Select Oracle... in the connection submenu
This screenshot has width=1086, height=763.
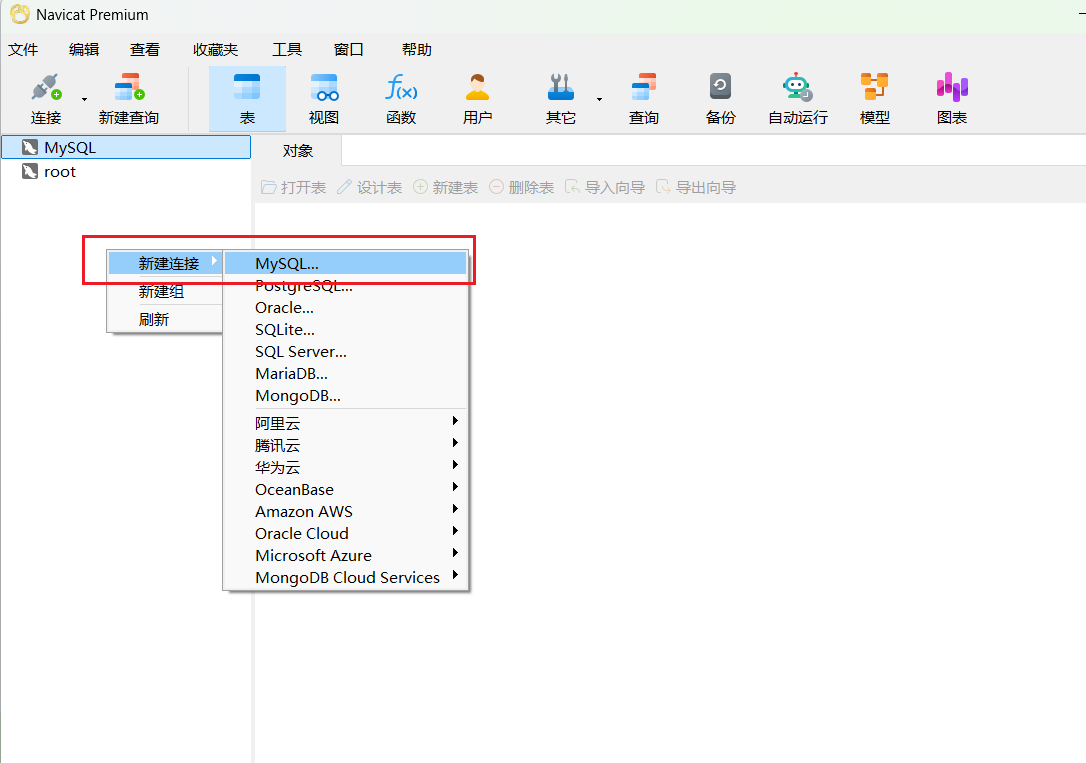pos(345,307)
